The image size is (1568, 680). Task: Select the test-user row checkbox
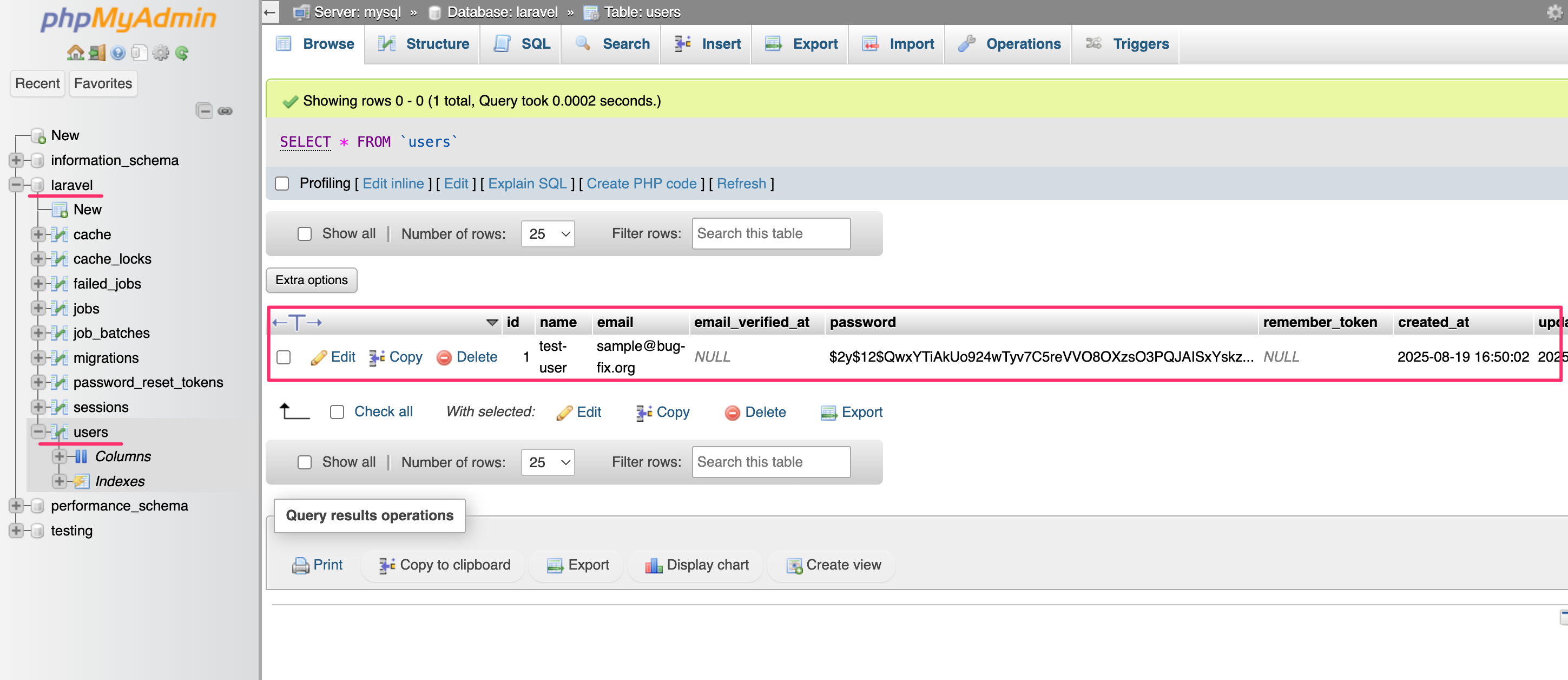tap(284, 357)
